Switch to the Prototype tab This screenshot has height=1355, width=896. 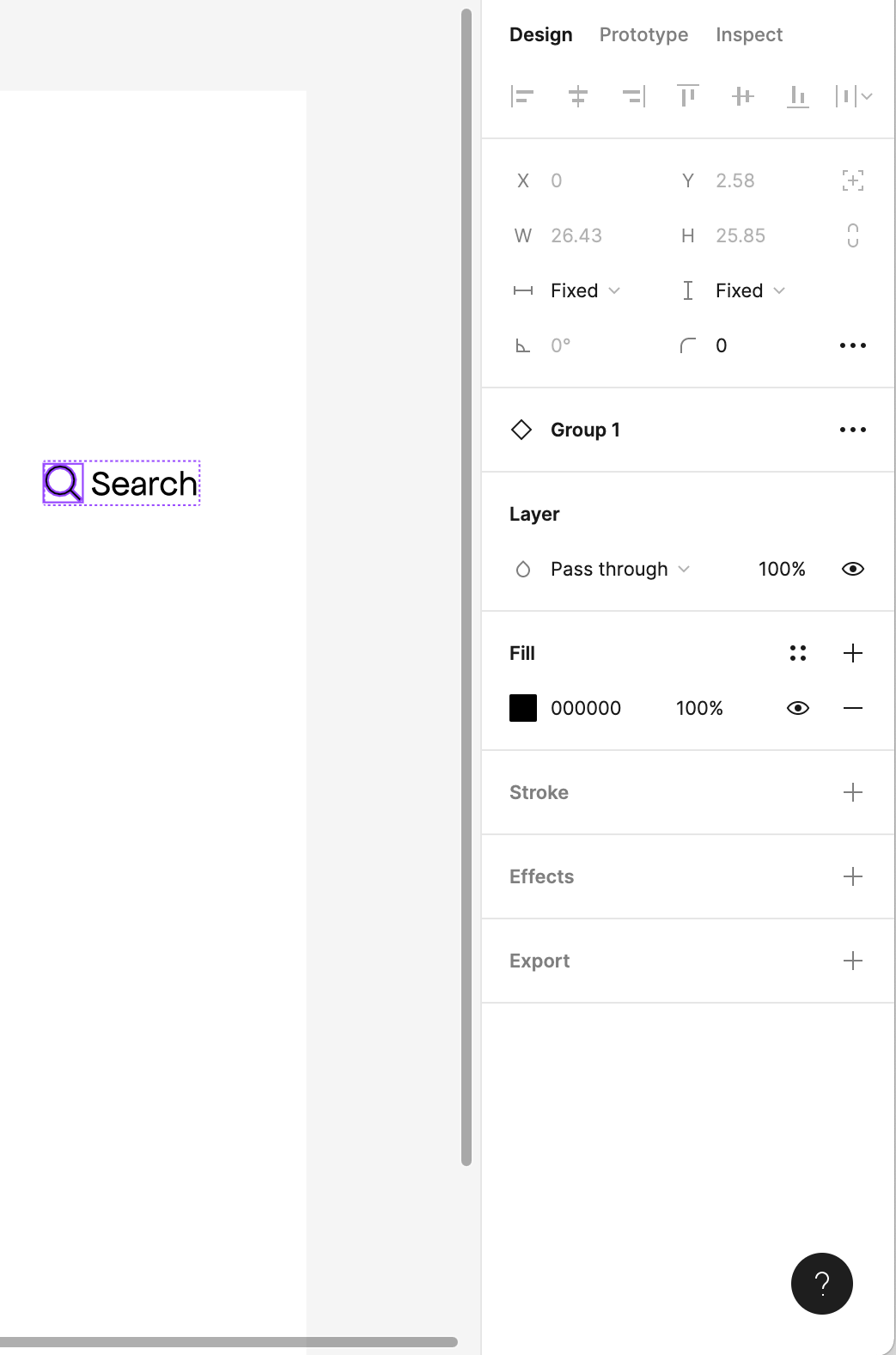point(643,34)
